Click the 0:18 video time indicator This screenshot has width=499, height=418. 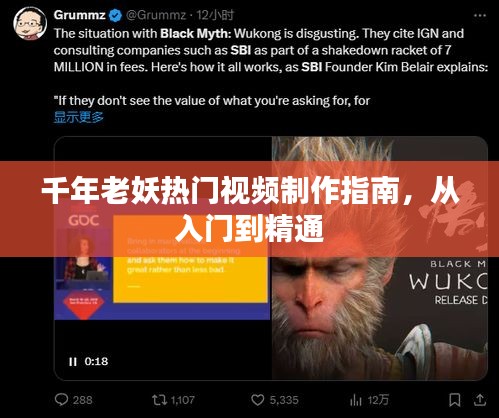coord(96,361)
